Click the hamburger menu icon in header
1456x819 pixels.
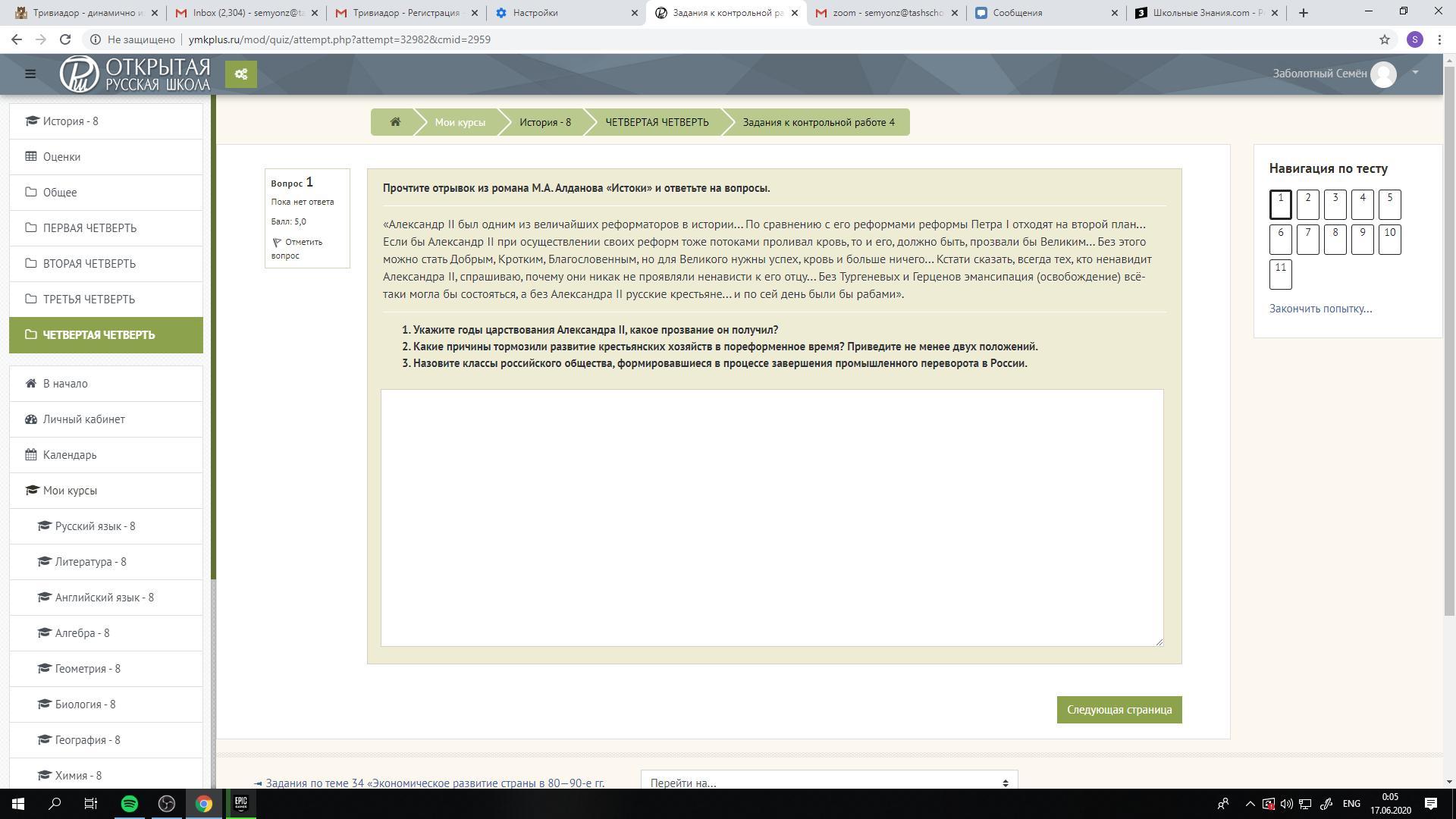30,74
